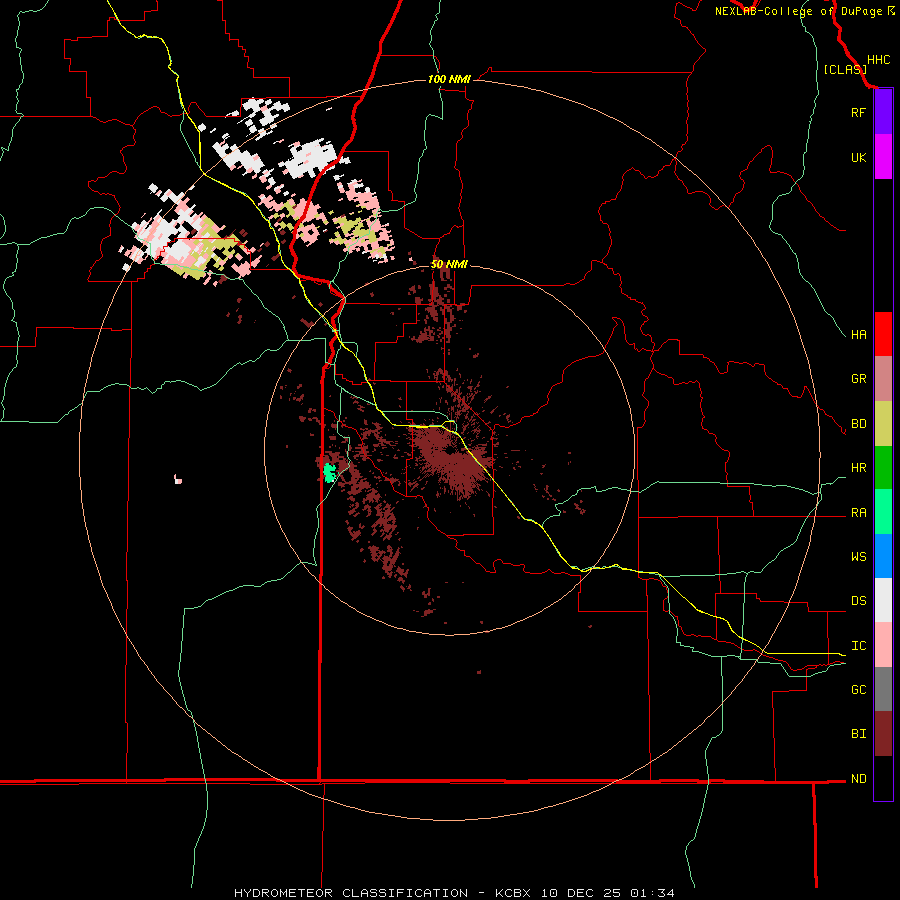Click the WS legend label
900x900 pixels.
pos(858,557)
